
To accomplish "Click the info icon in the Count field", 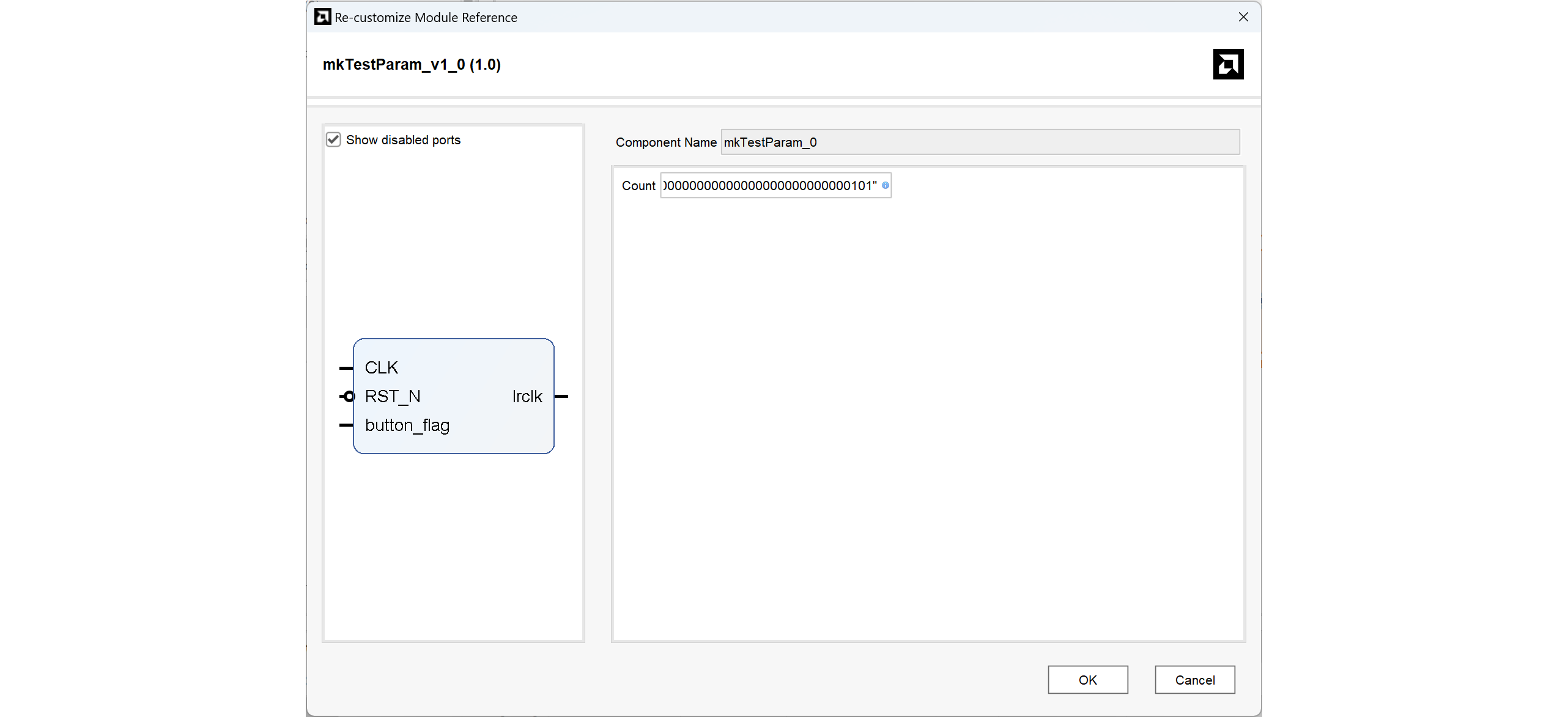I will pyautogui.click(x=885, y=185).
